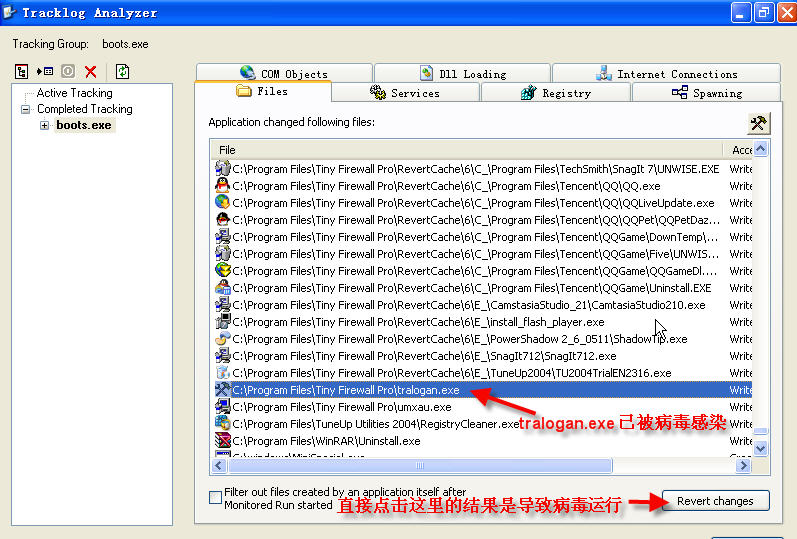
Task: Click the QQGame Five UNWIS file icon
Action: click(x=223, y=253)
